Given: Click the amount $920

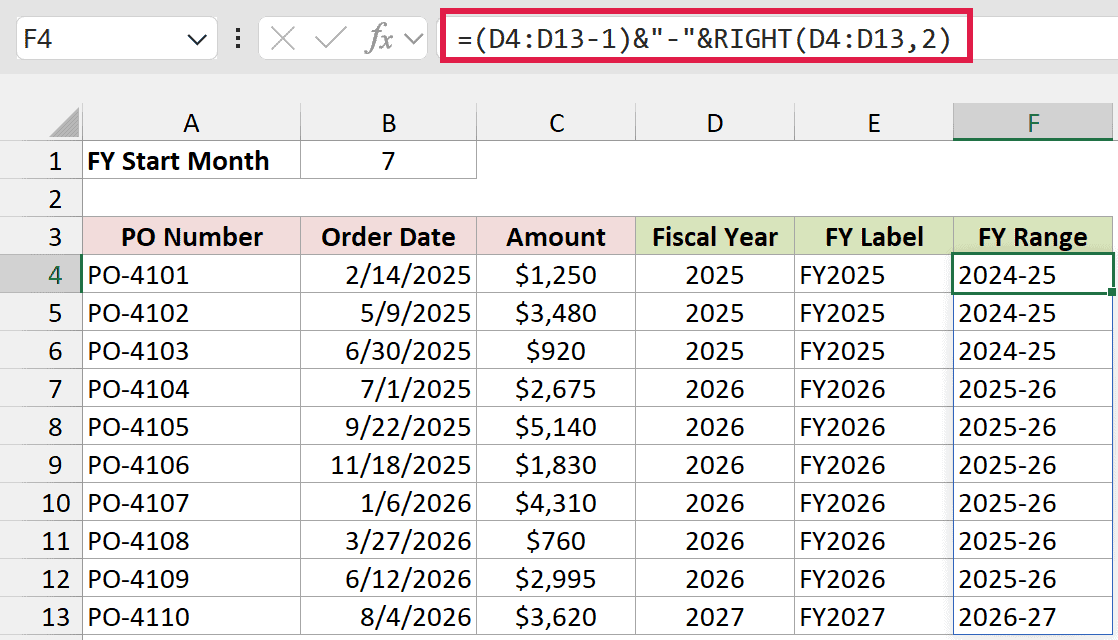Looking at the screenshot, I should click(556, 351).
